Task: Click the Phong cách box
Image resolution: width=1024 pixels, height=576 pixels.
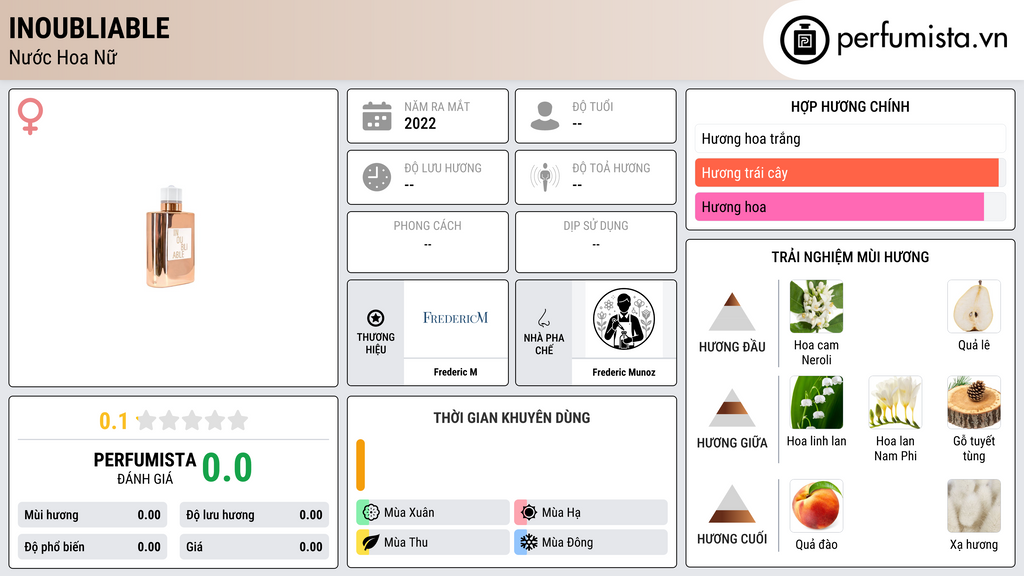Action: tap(428, 242)
